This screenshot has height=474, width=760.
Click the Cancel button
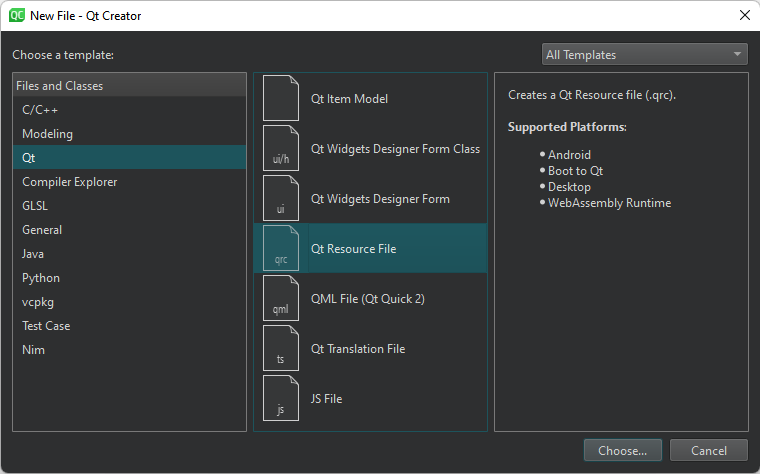click(x=708, y=451)
